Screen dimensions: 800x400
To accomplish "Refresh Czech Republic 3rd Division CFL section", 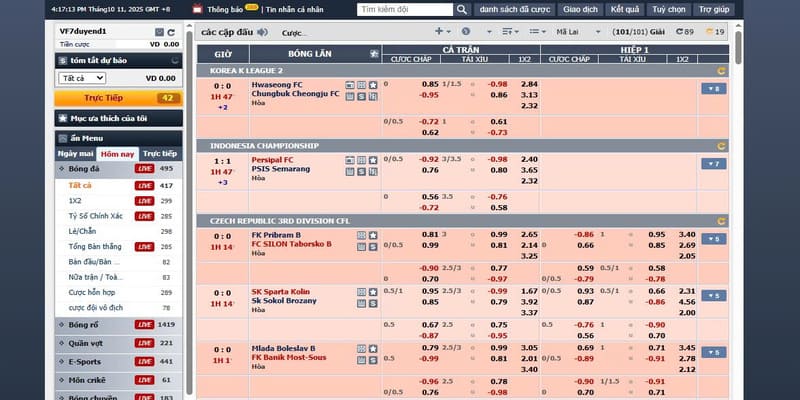I will 721,221.
